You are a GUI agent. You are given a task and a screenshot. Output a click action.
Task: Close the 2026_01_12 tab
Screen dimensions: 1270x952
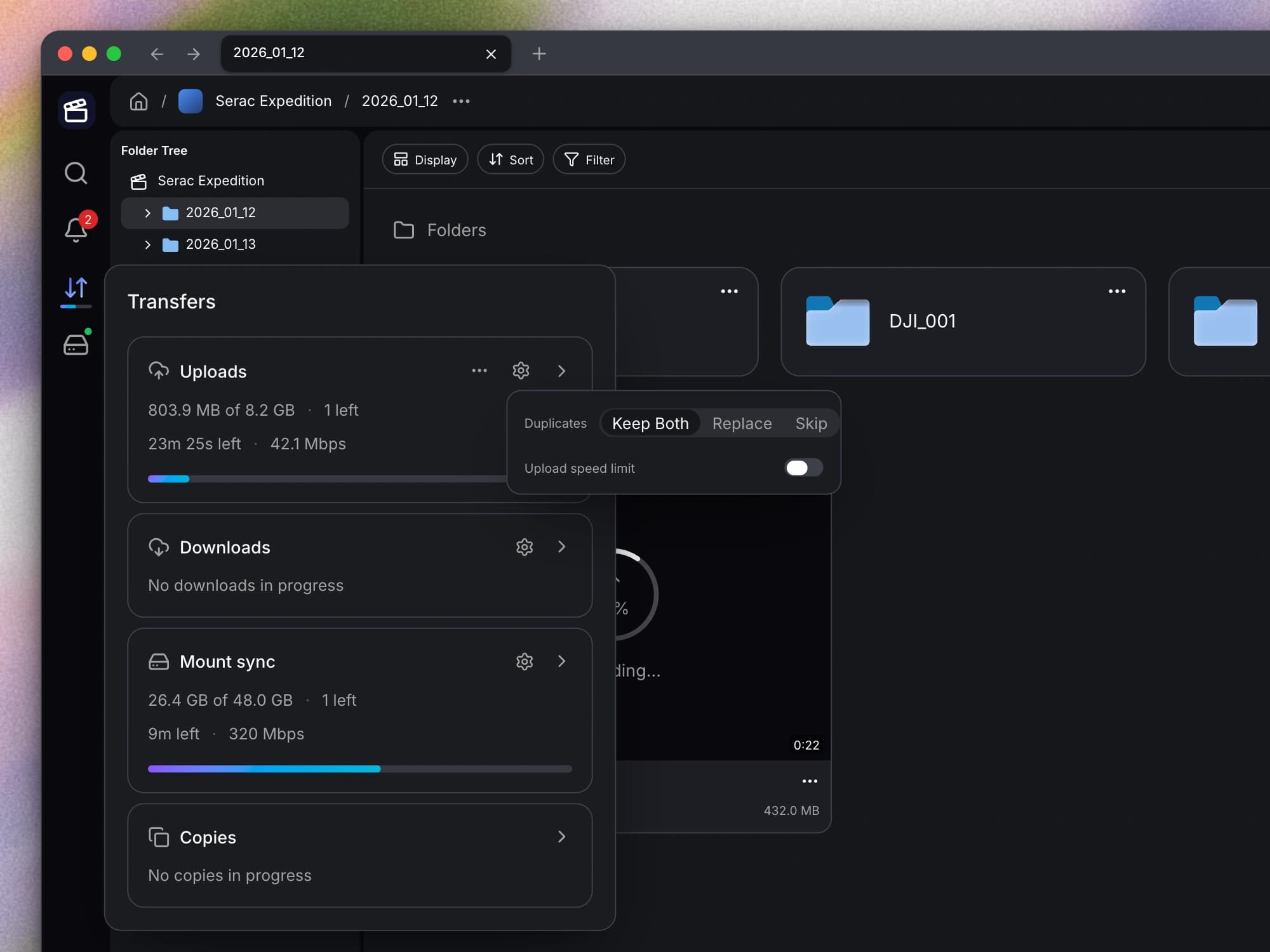click(x=491, y=54)
